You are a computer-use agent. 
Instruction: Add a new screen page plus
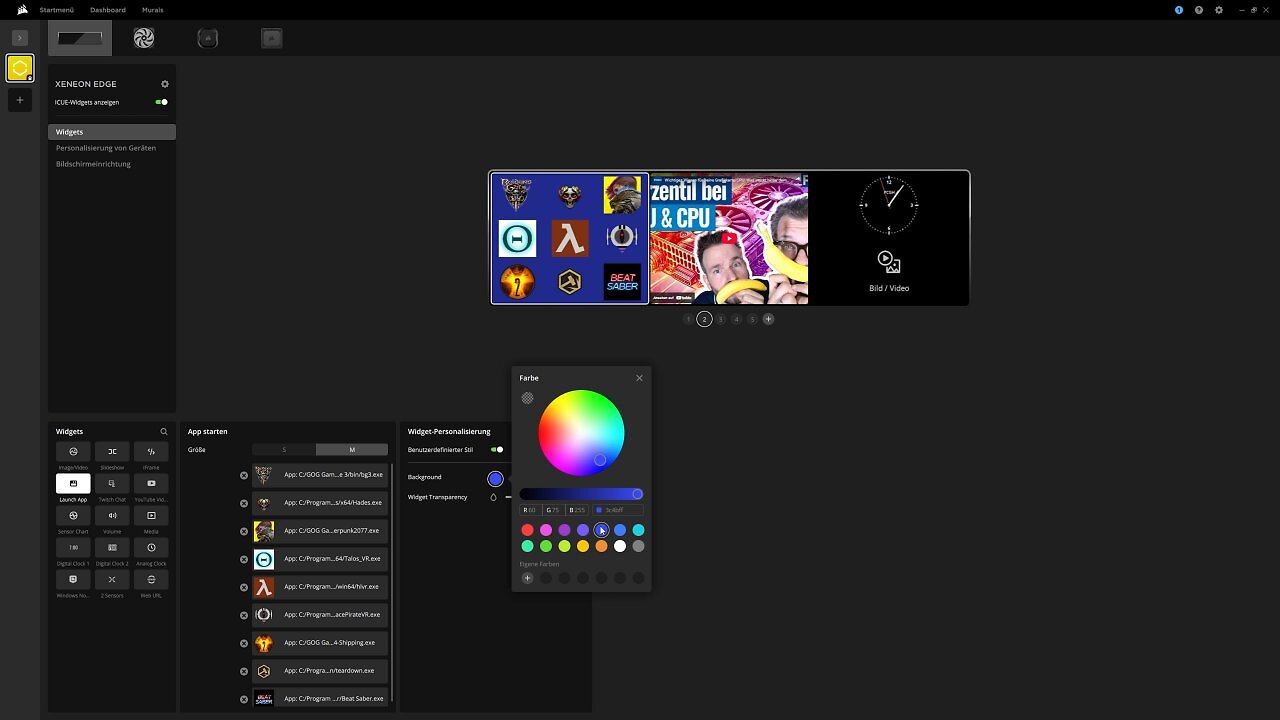(x=768, y=319)
